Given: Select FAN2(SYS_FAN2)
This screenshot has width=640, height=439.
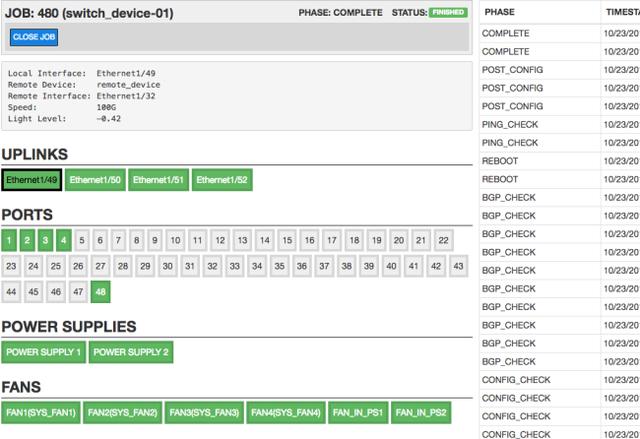Looking at the screenshot, I should click(122, 412).
